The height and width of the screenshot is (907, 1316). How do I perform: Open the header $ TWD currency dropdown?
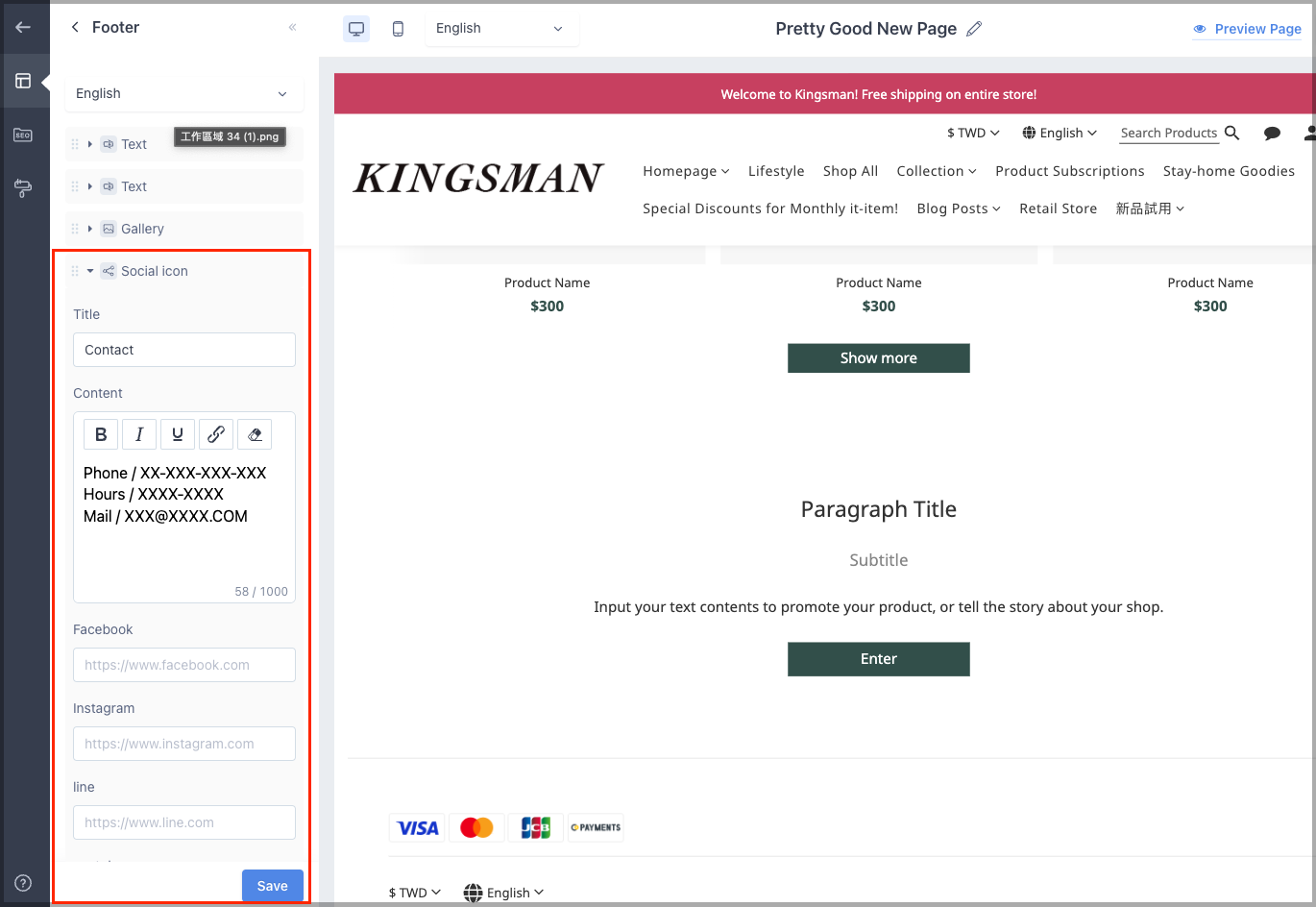click(973, 133)
